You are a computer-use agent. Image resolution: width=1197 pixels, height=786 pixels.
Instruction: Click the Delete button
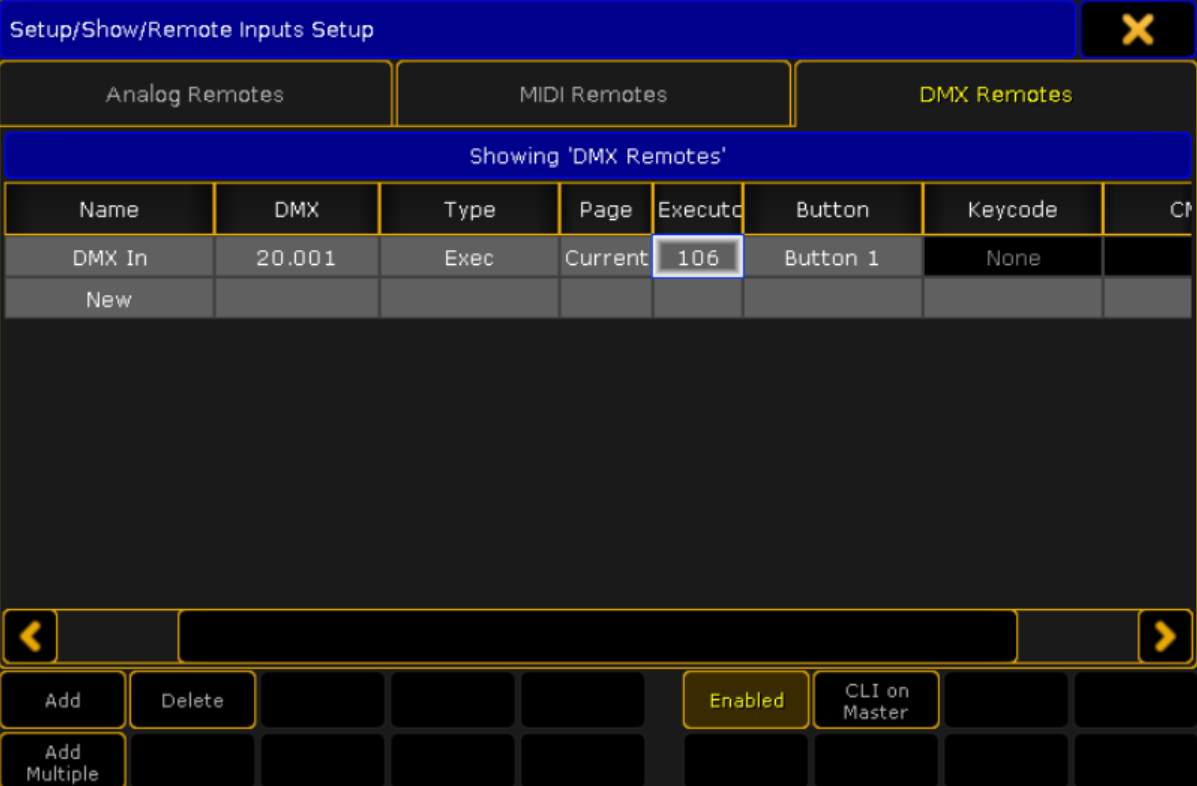pyautogui.click(x=192, y=700)
